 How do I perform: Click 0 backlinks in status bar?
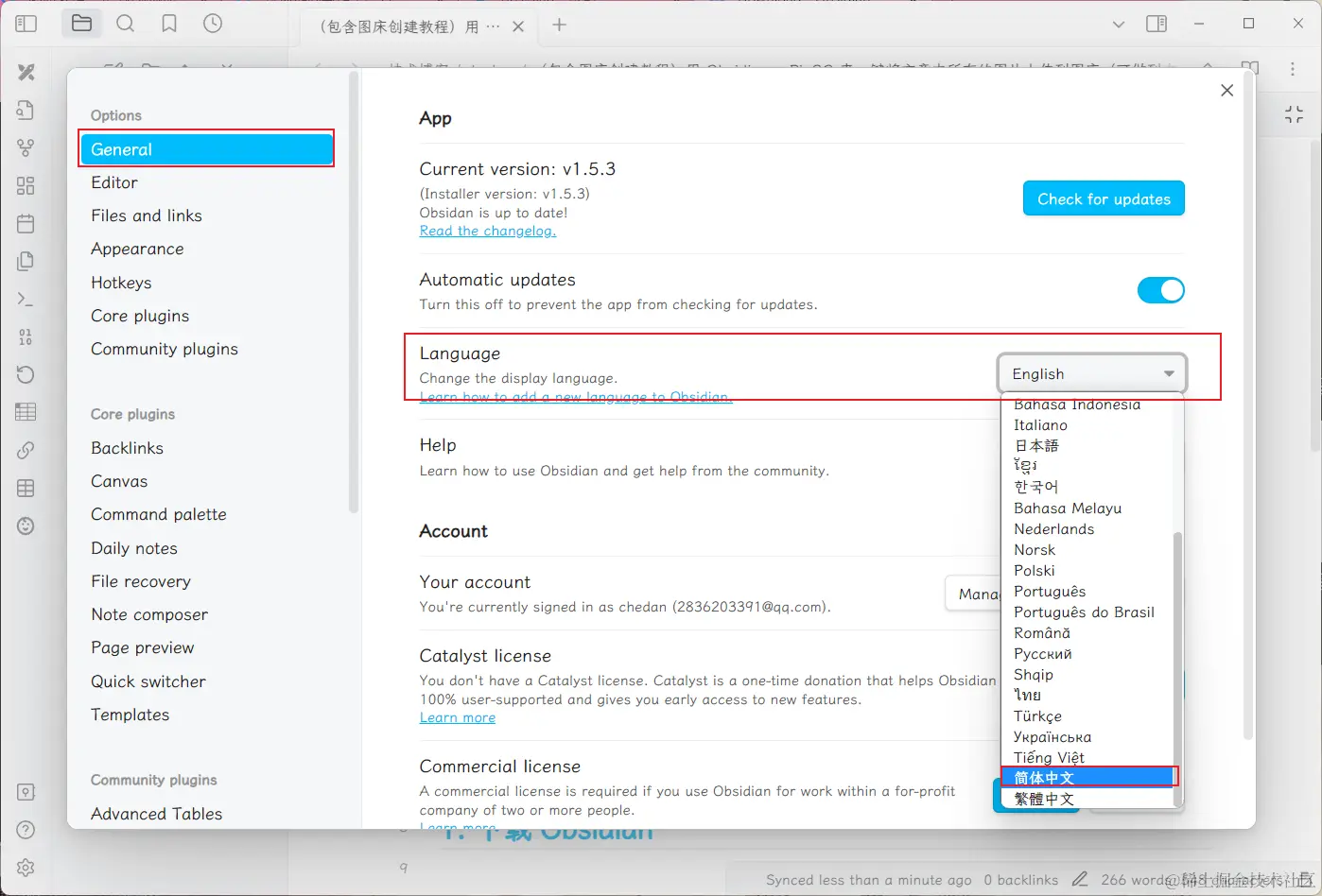point(1020,880)
